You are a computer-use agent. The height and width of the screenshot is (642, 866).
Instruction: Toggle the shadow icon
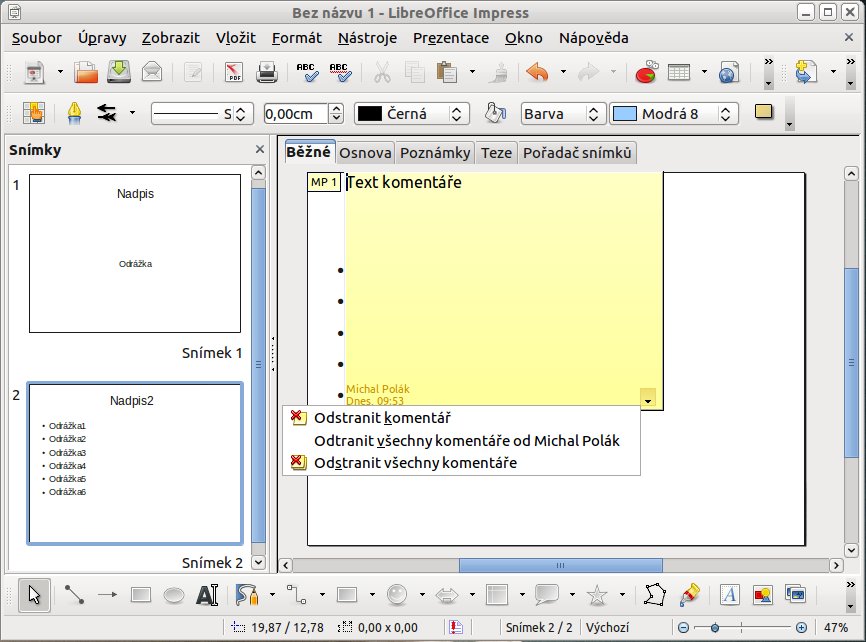coord(764,112)
